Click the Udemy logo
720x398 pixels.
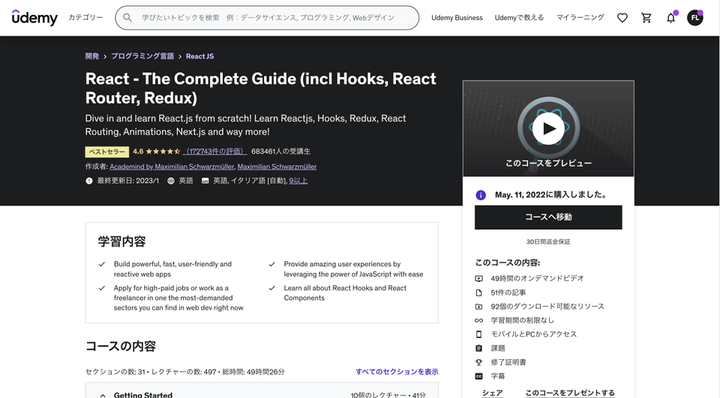(x=34, y=17)
